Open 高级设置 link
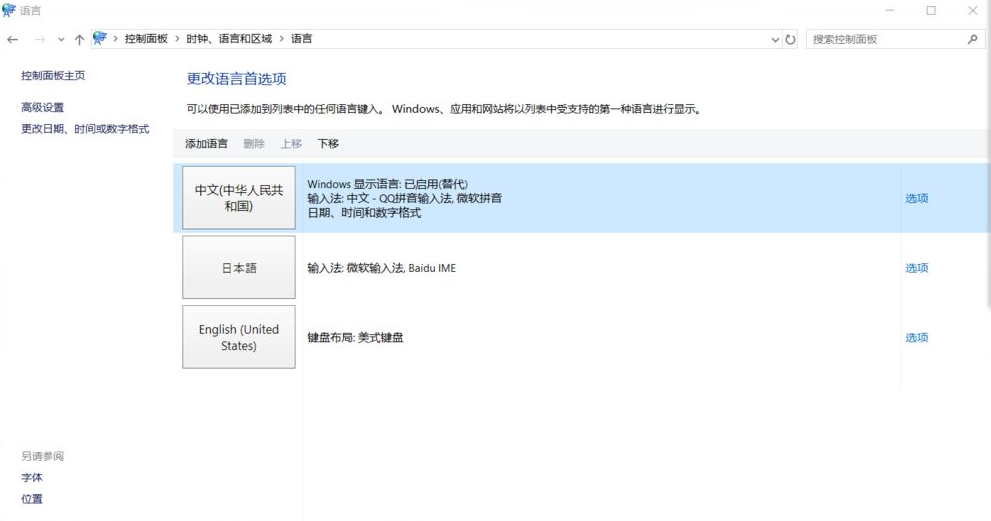991x521 pixels. pyautogui.click(x=42, y=107)
